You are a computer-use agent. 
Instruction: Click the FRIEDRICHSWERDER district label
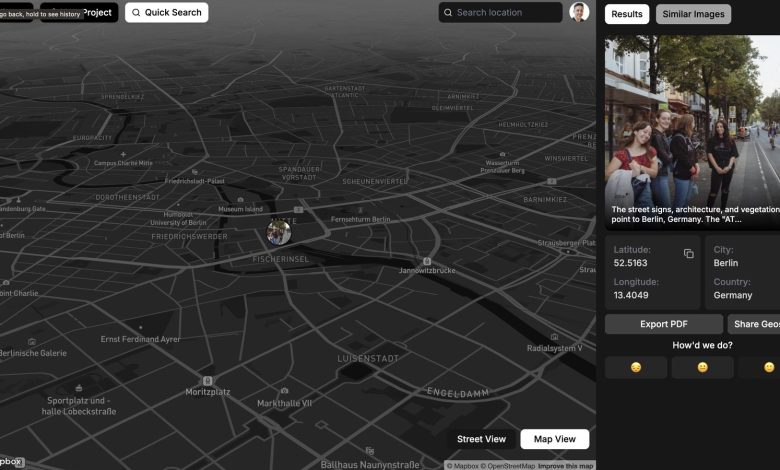(189, 237)
